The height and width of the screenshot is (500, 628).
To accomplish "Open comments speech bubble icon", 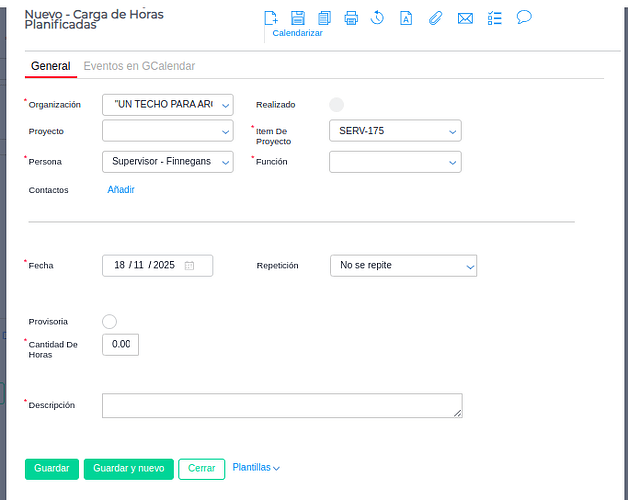I will pos(523,17).
